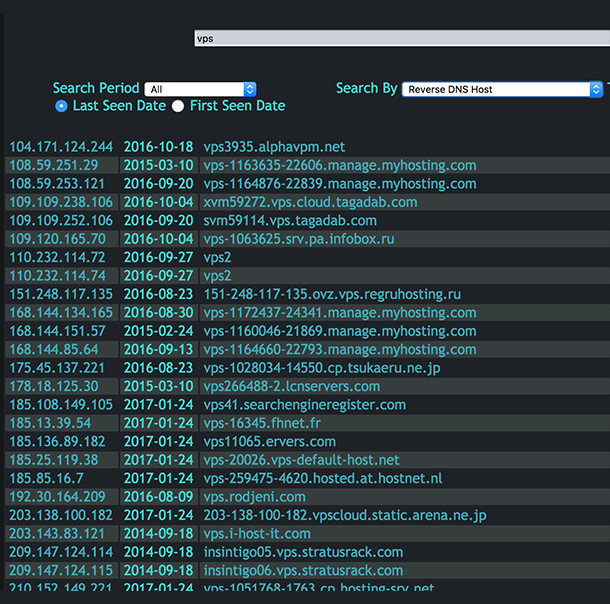
Task: Click IP address 168.144.134.165
Action: tap(61, 313)
